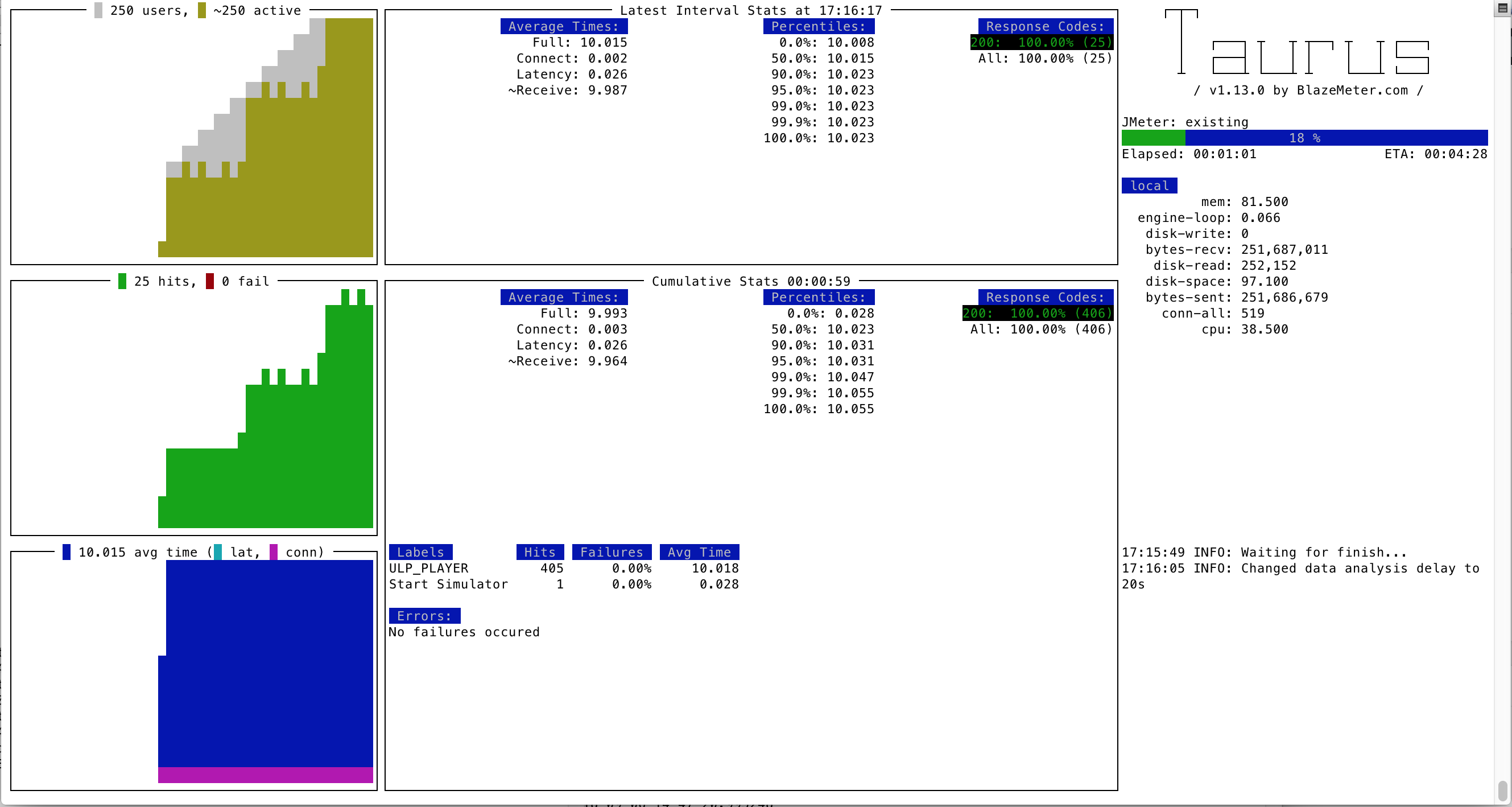Click the 'No failures occured' message
This screenshot has width=1512, height=807.
464,632
